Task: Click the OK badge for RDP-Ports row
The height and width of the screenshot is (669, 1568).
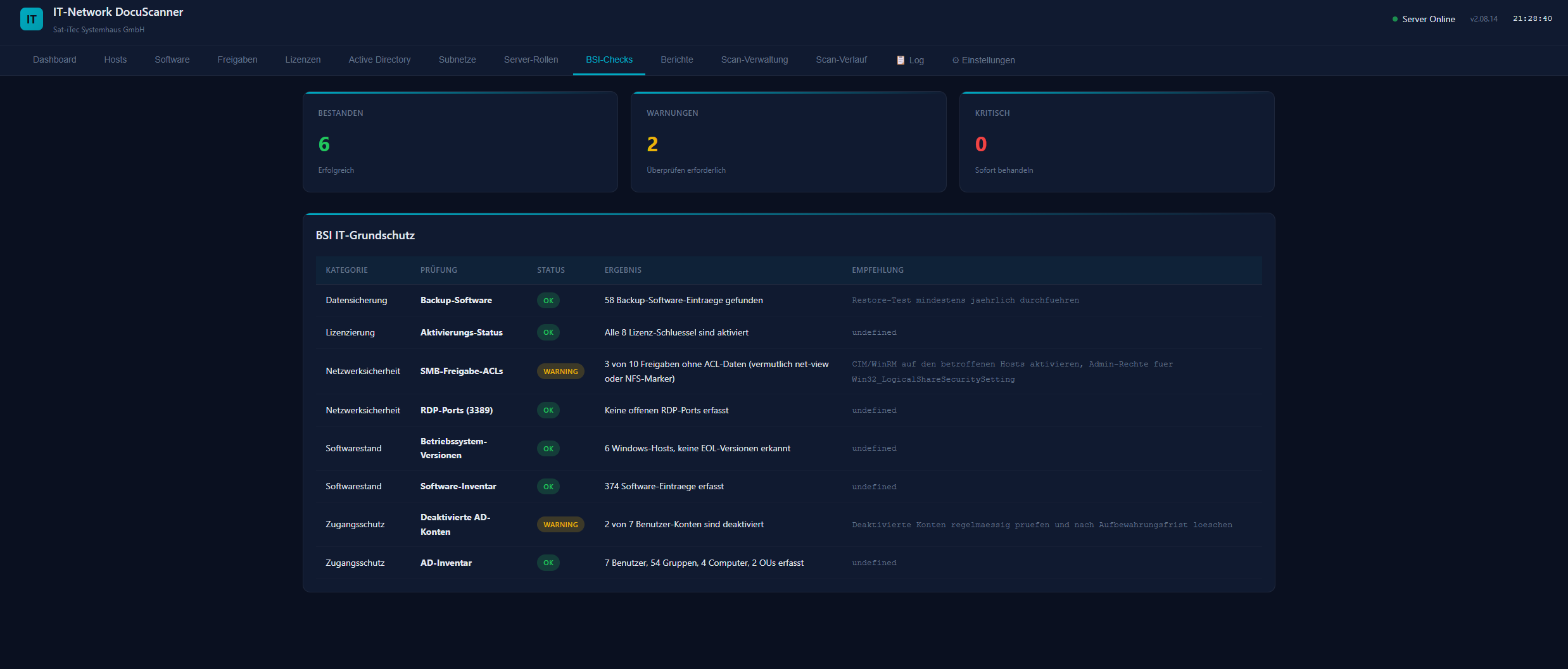Action: [x=548, y=410]
